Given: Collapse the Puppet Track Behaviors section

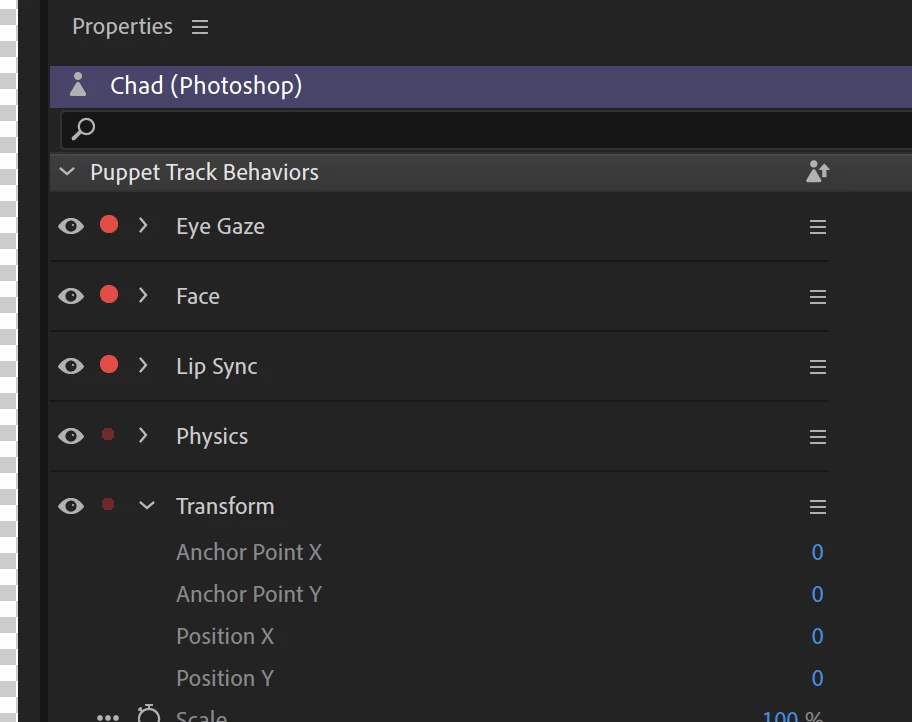Looking at the screenshot, I should click(x=67, y=172).
